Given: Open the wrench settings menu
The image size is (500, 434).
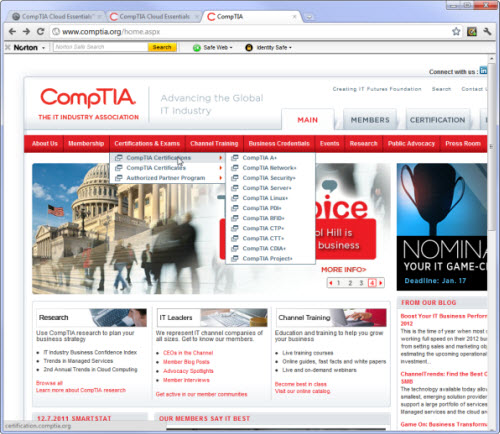Looking at the screenshot, I should click(x=487, y=32).
